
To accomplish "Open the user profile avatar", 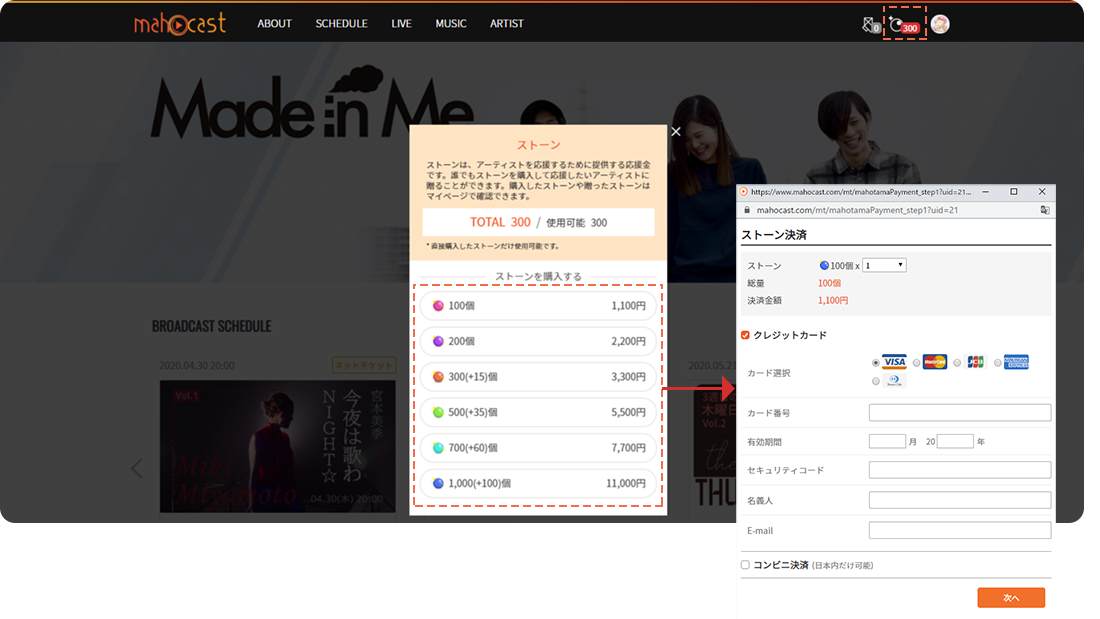I will tap(940, 24).
